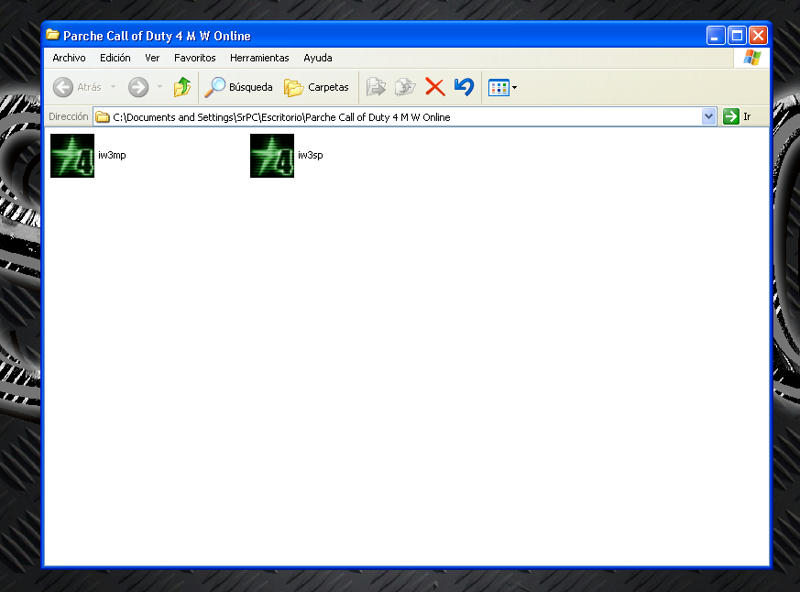Expand the address bar dropdown list
This screenshot has width=800, height=592.
coord(709,117)
